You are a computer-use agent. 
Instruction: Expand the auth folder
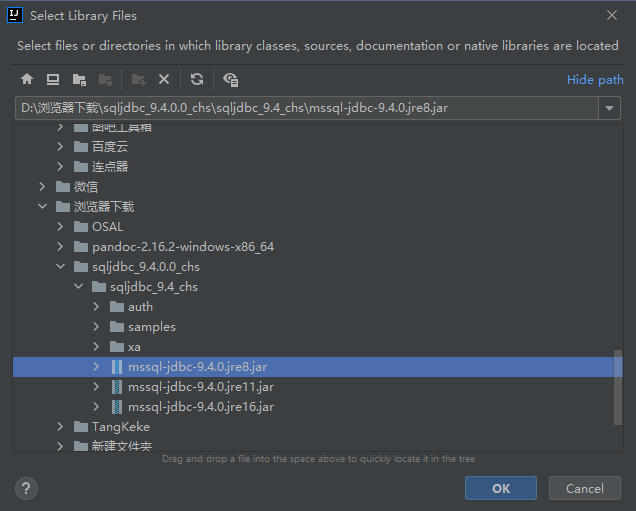tap(96, 307)
